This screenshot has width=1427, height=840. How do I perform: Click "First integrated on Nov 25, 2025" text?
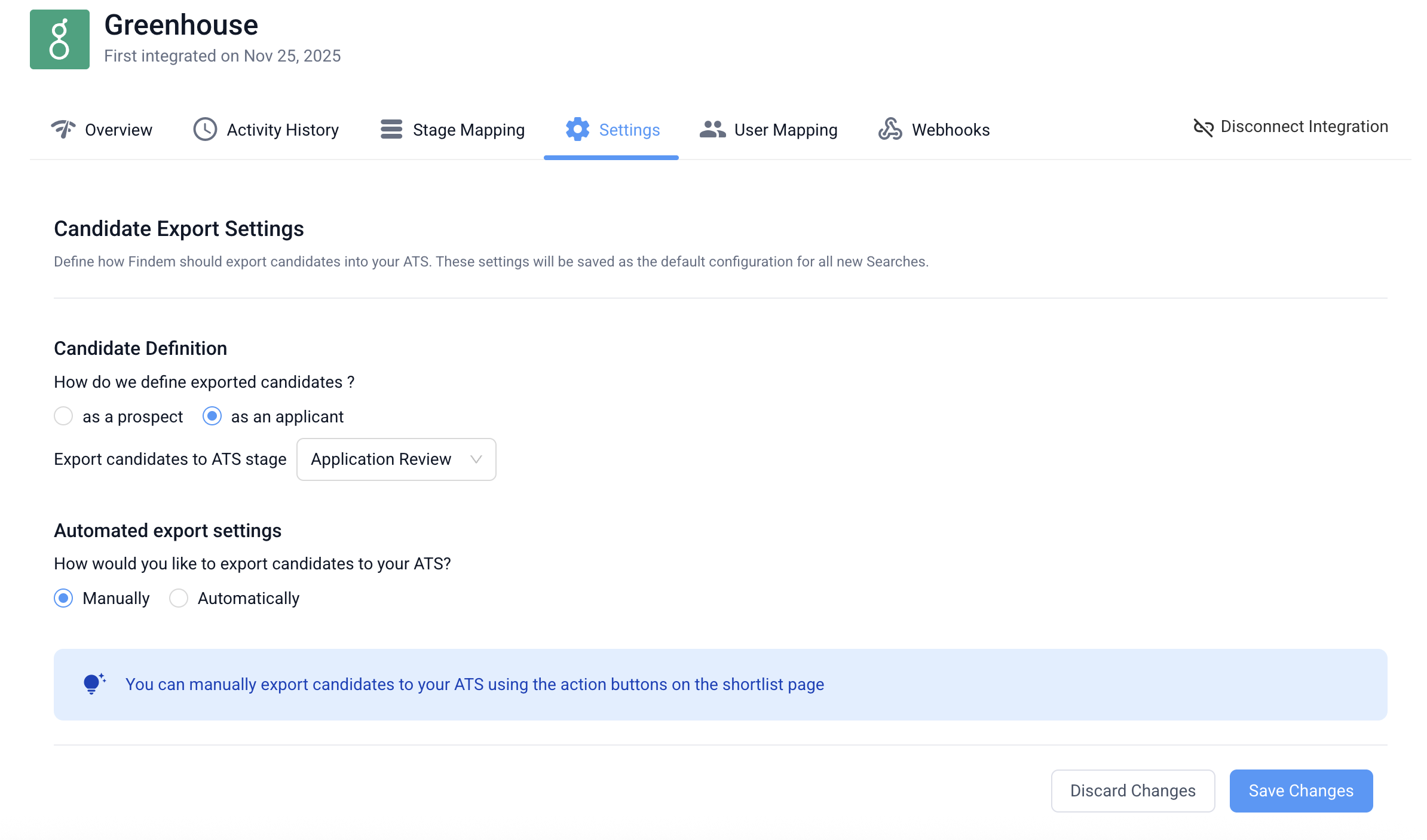point(222,56)
